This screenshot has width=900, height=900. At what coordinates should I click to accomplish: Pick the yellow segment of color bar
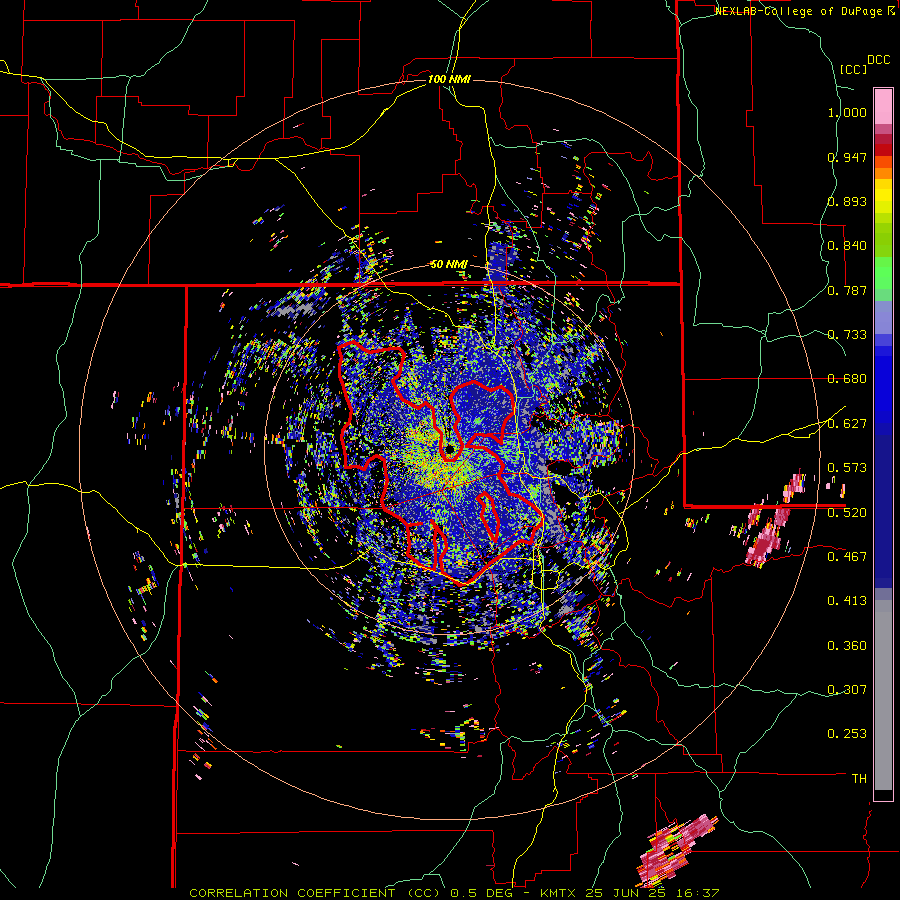tap(883, 196)
